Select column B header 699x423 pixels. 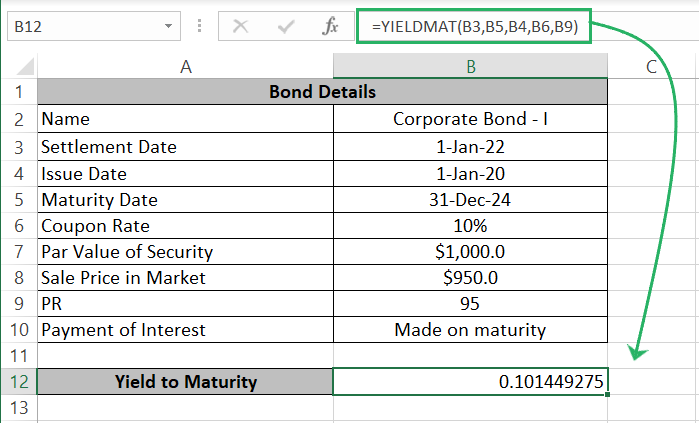[469, 67]
